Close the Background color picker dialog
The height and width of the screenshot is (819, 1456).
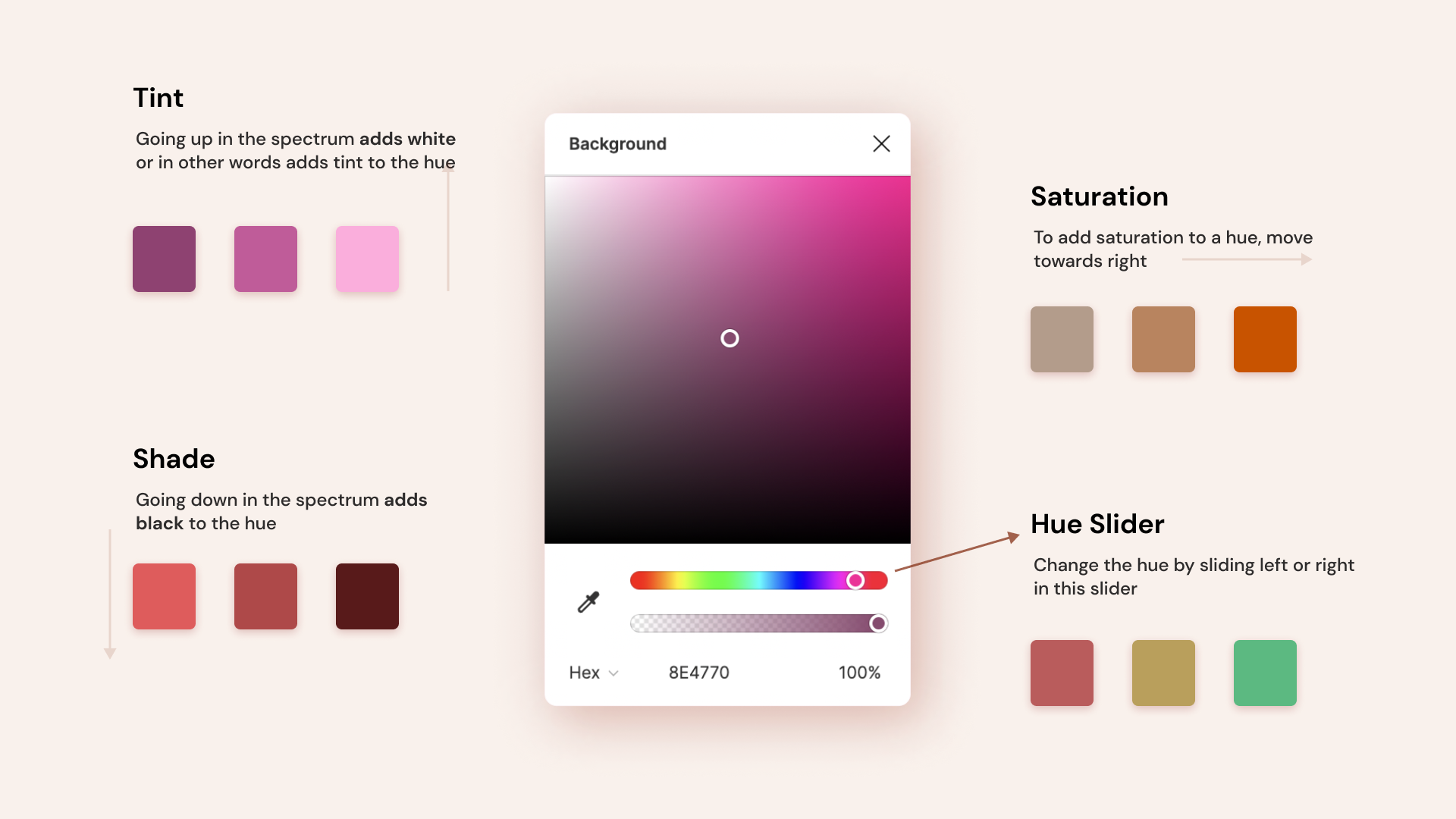point(881,144)
